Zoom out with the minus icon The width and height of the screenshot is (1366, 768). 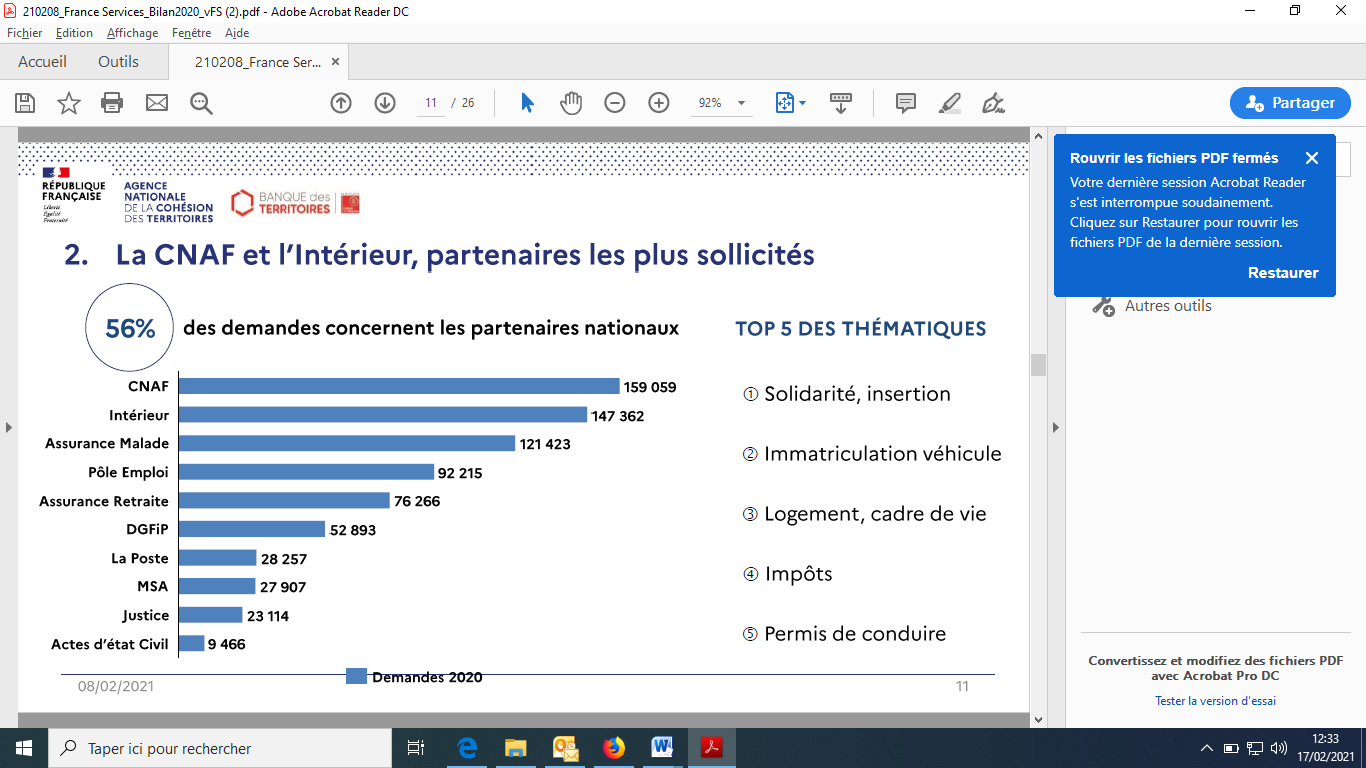[x=615, y=103]
